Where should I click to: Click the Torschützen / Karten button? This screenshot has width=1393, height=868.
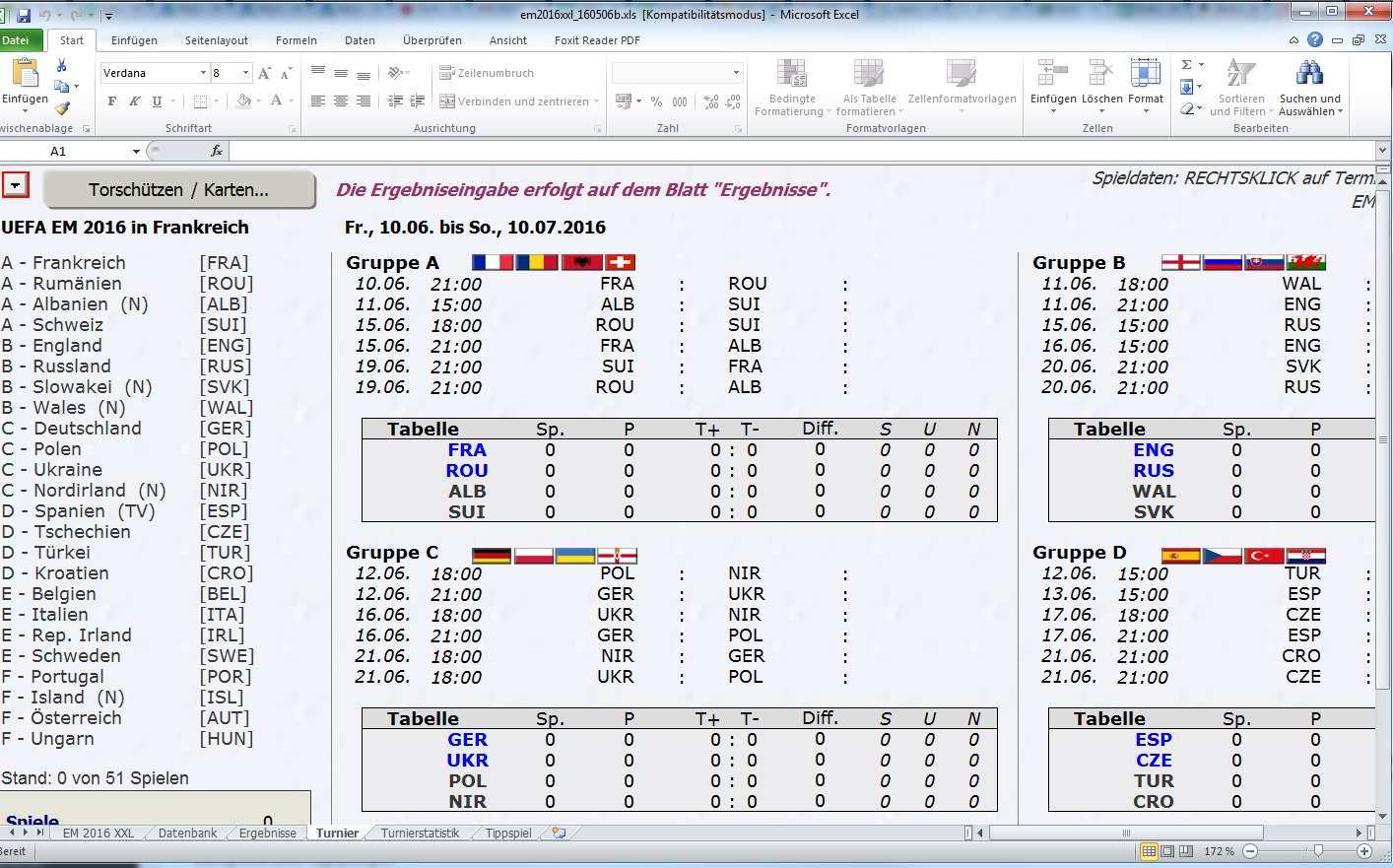tap(178, 190)
